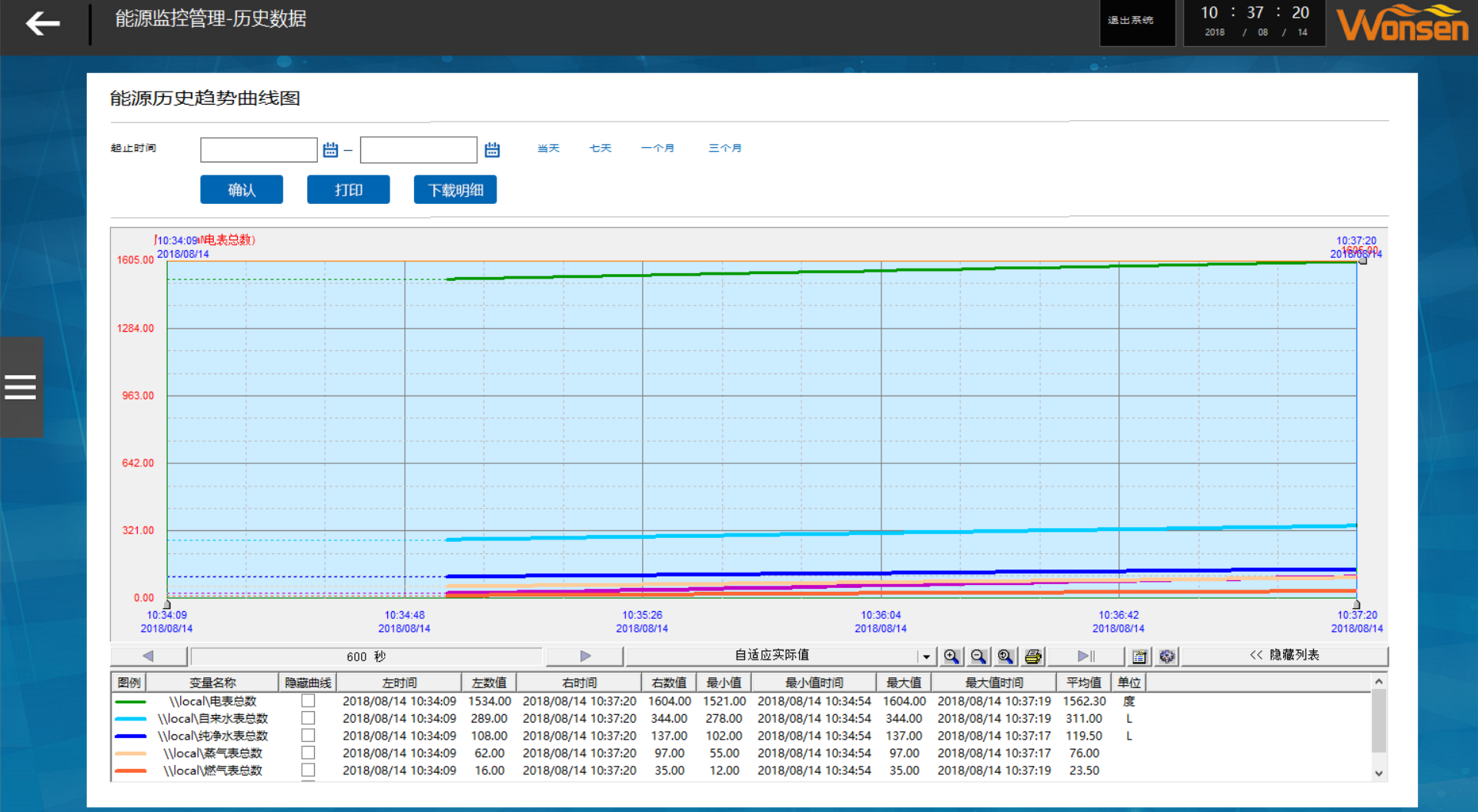
Task: Click the end time input field
Action: (x=419, y=149)
